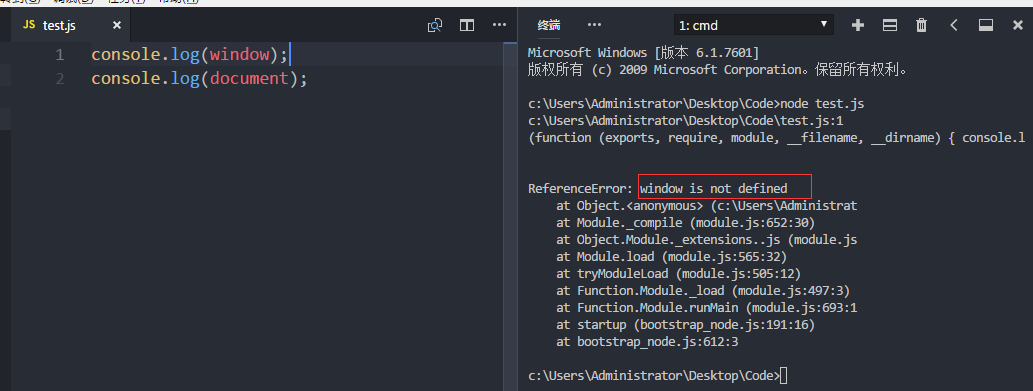Viewport: 1033px width, 391px height.
Task: Maximize the terminal panel size
Action: (986, 25)
